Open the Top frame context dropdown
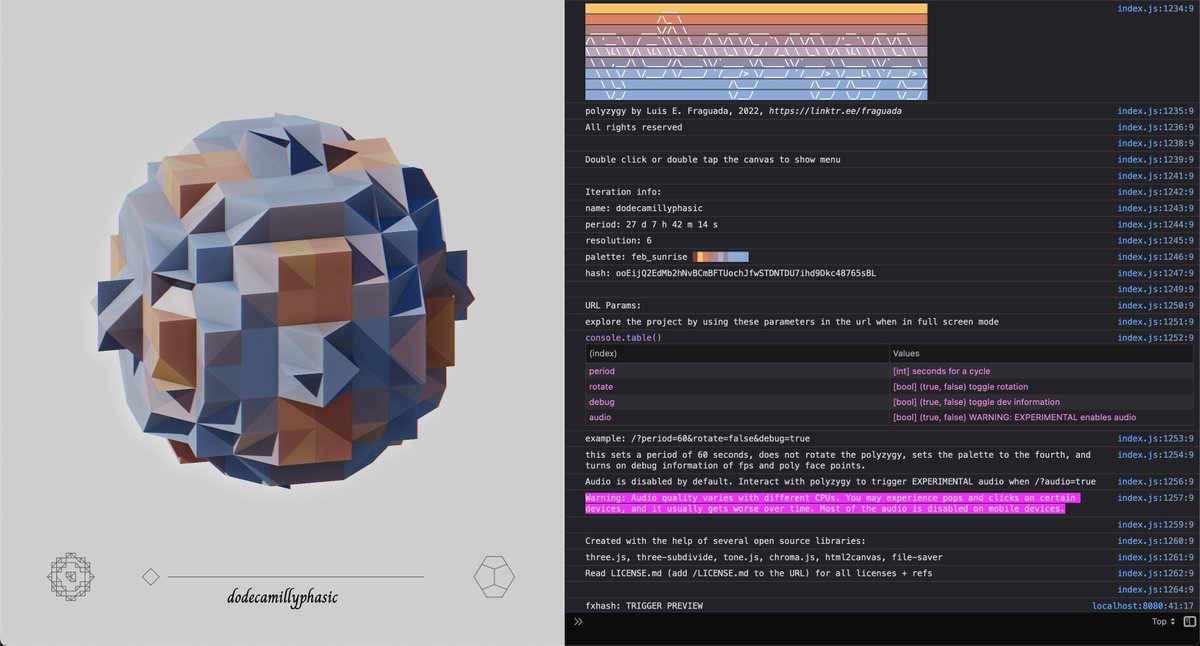1200x646 pixels. [1157, 621]
